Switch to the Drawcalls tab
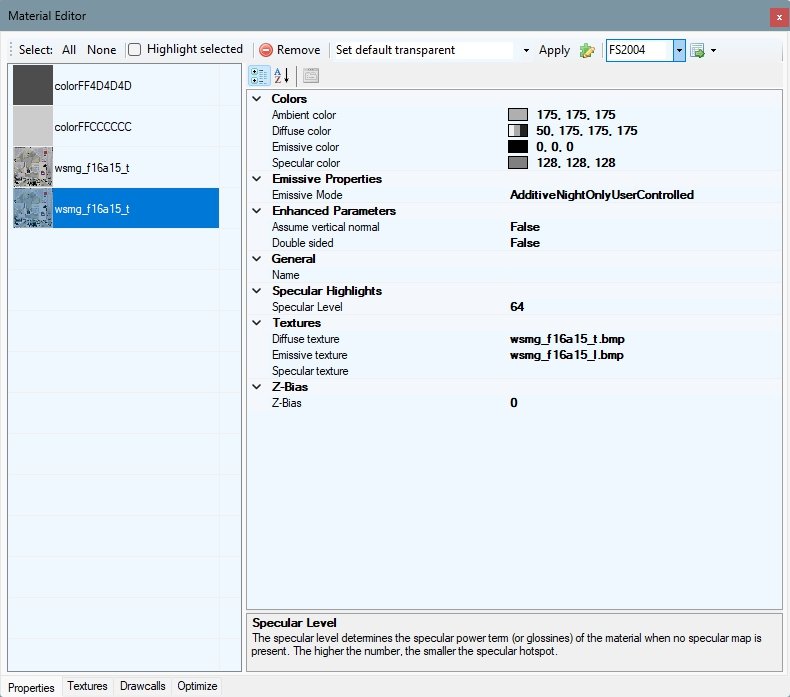This screenshot has height=697, width=790. point(143,687)
